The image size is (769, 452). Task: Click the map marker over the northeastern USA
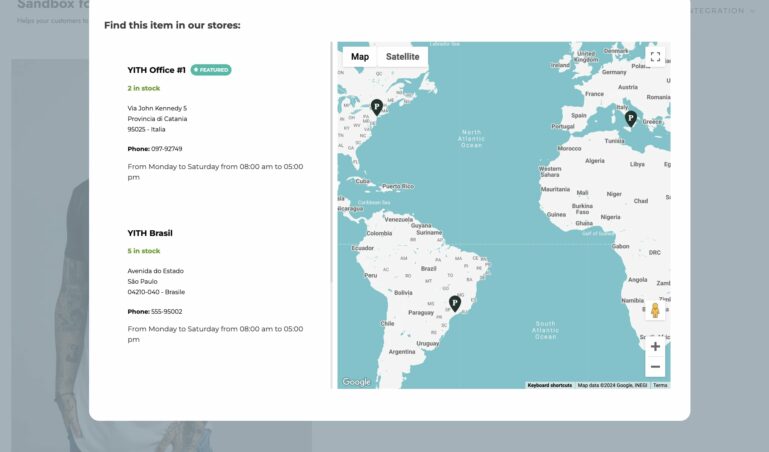click(x=376, y=107)
